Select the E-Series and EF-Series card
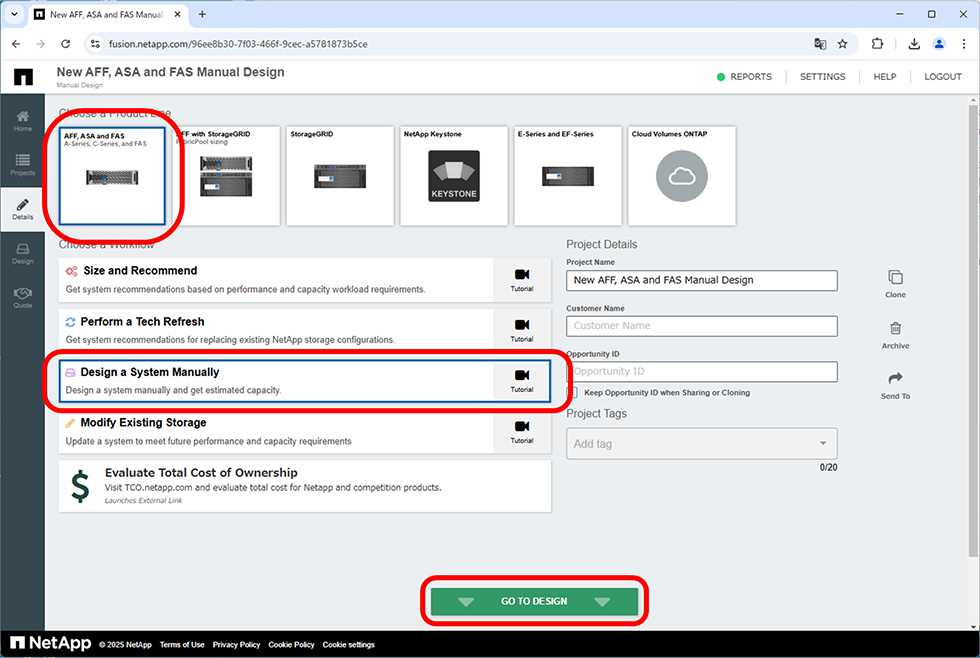The height and width of the screenshot is (658, 980). coord(568,176)
